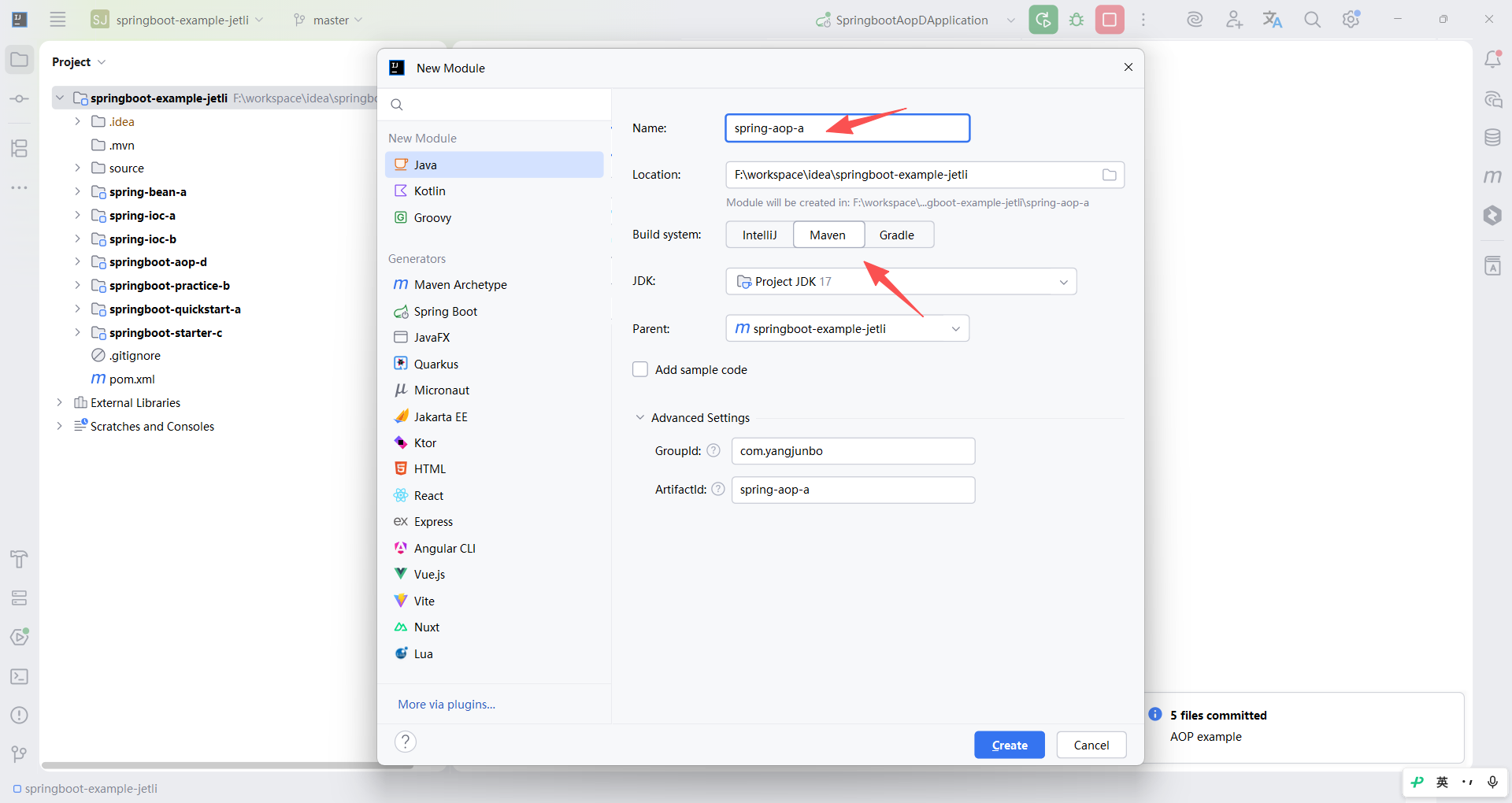Open the Database tool window

1492,138
